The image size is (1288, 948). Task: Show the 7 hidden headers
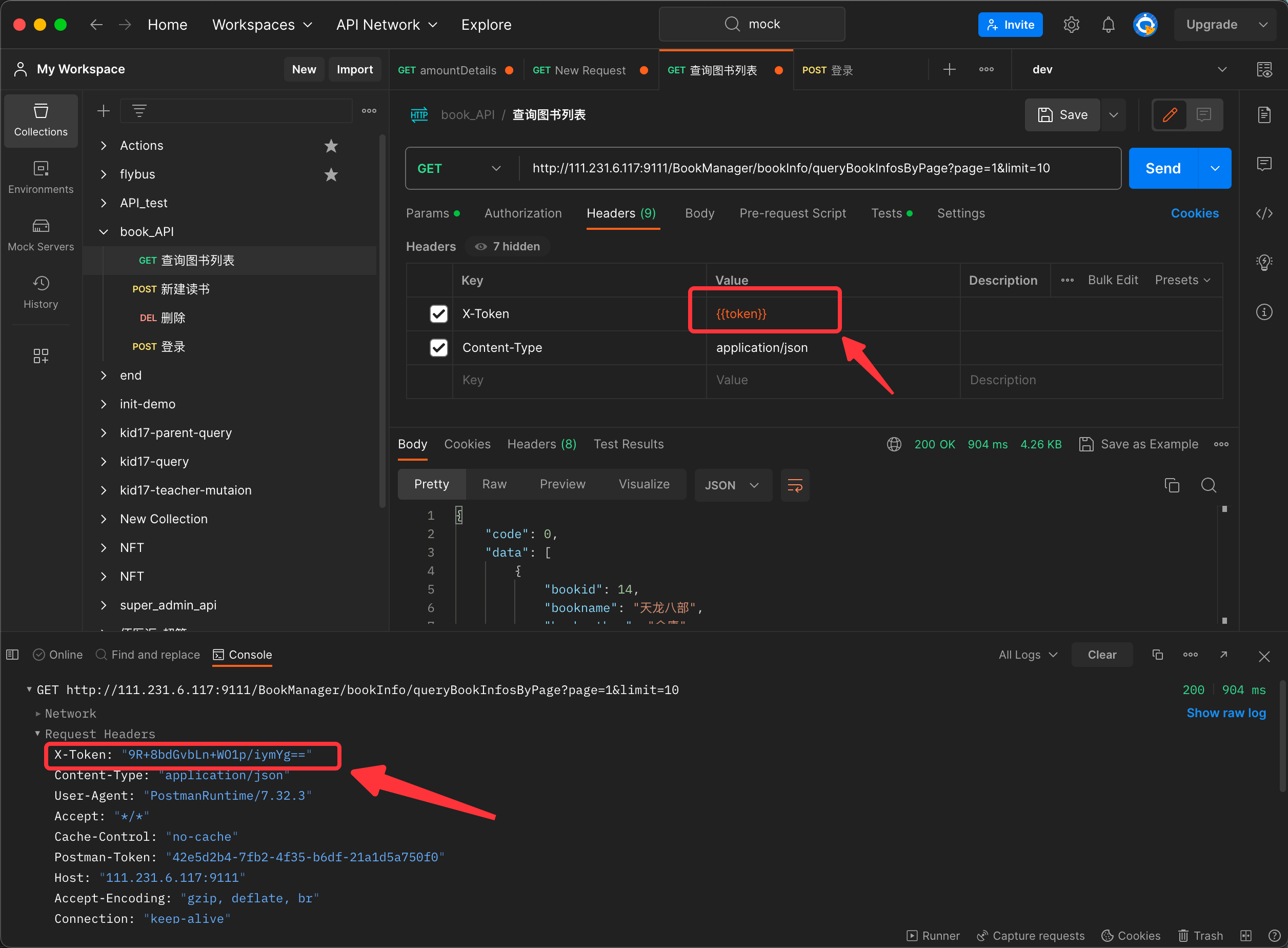point(508,246)
